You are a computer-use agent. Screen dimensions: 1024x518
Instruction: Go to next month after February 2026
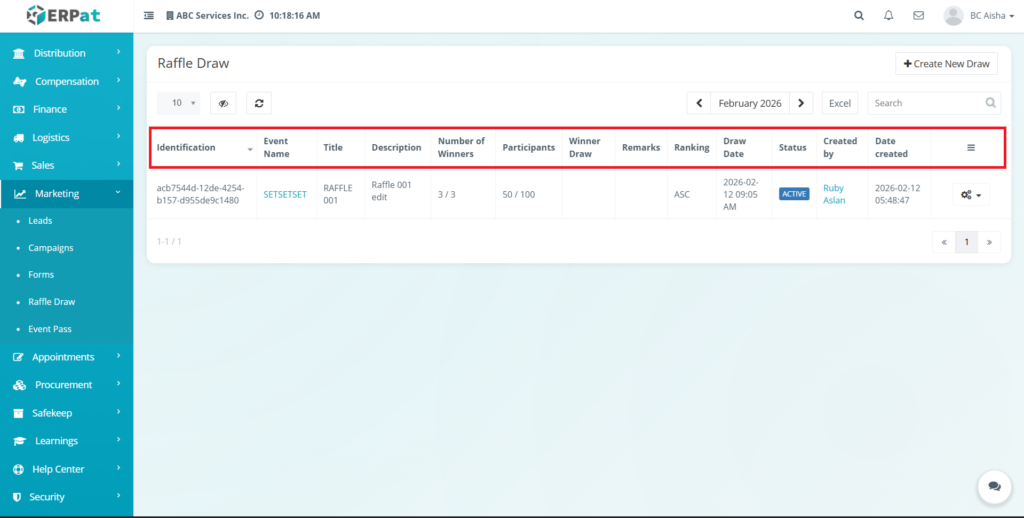pos(801,103)
